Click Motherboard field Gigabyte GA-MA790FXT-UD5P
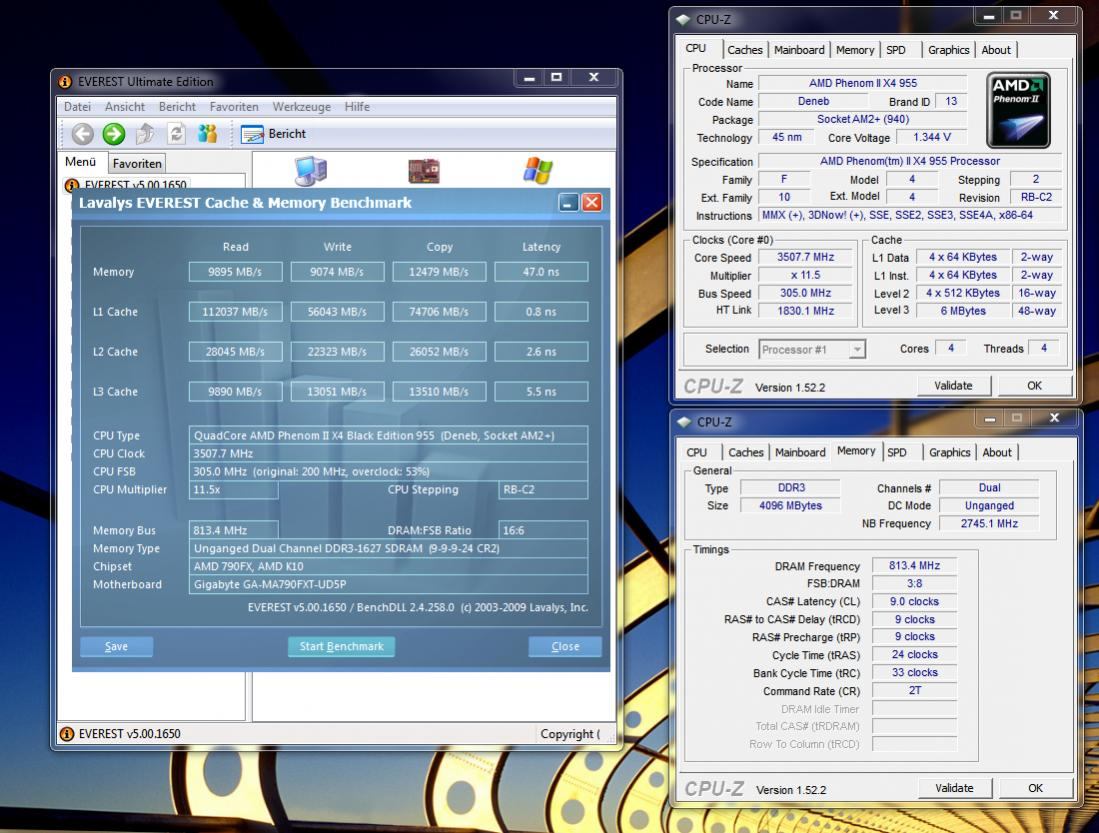 click(388, 584)
